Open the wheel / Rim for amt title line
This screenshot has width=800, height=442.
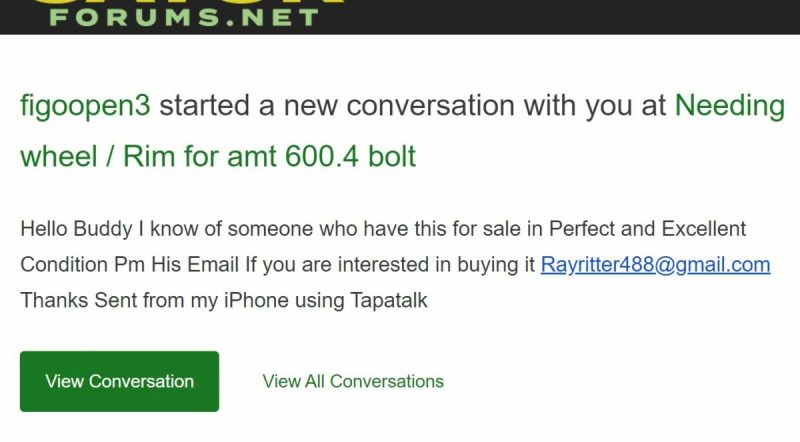(x=218, y=156)
